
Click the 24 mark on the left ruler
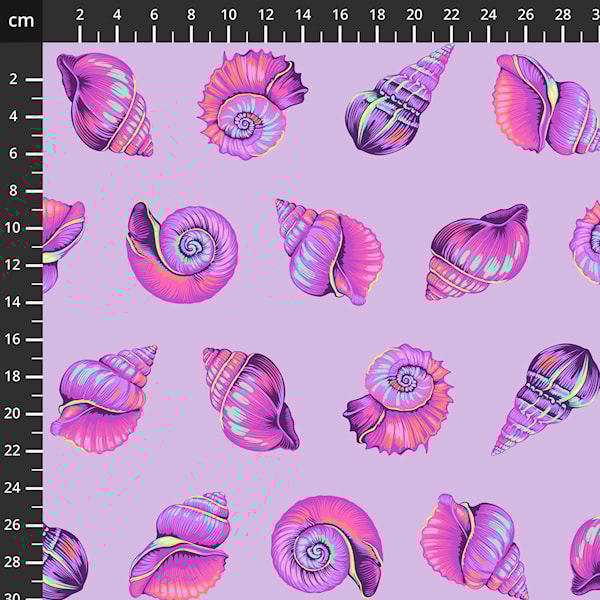(16, 488)
